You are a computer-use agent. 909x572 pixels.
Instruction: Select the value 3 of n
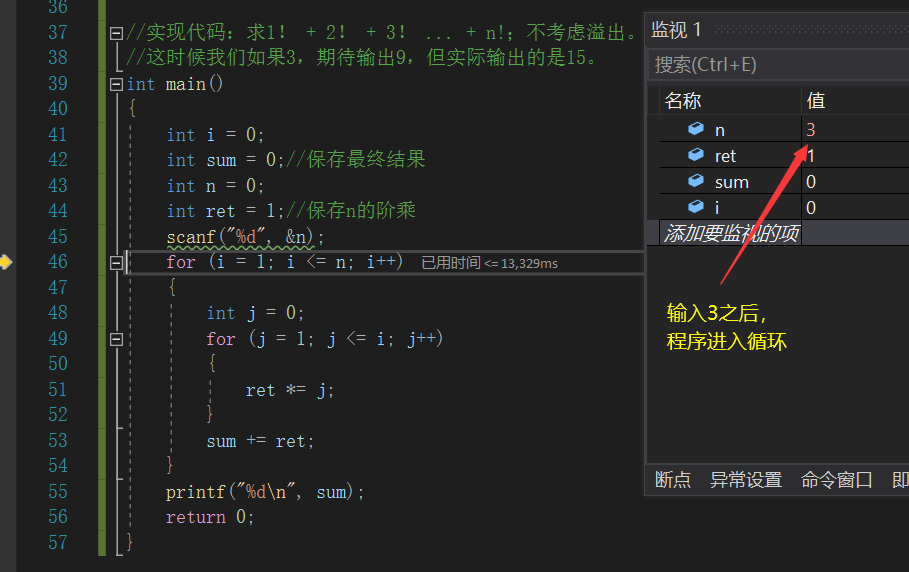[811, 130]
